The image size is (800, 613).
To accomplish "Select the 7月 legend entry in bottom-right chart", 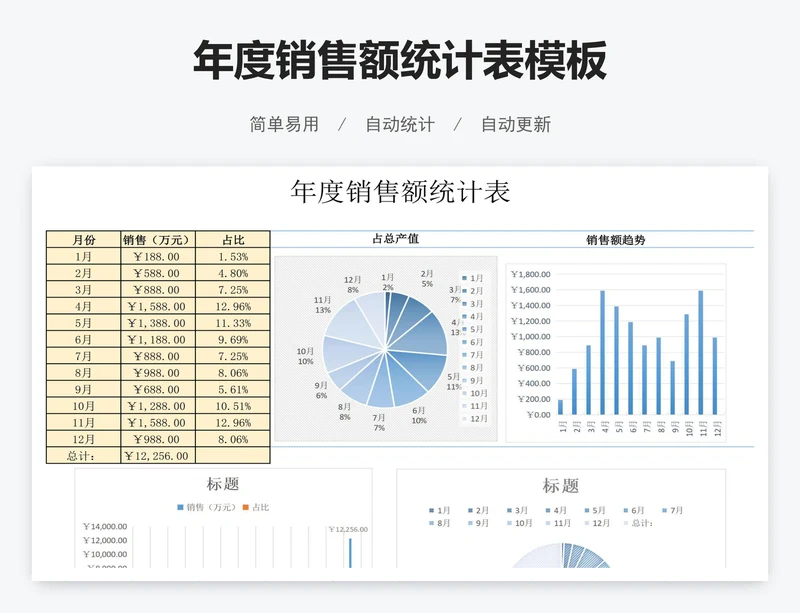I will pyautogui.click(x=672, y=510).
